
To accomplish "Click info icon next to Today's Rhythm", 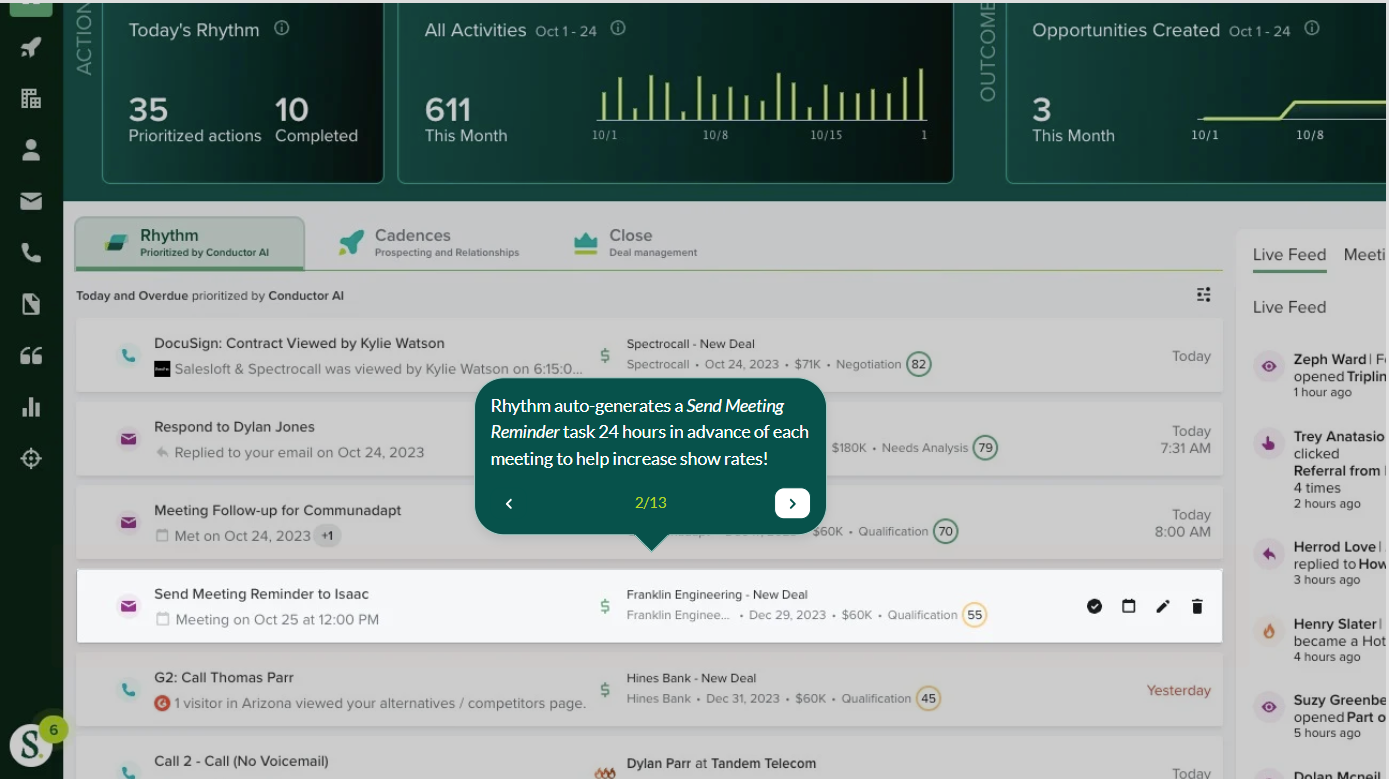I will 282,28.
